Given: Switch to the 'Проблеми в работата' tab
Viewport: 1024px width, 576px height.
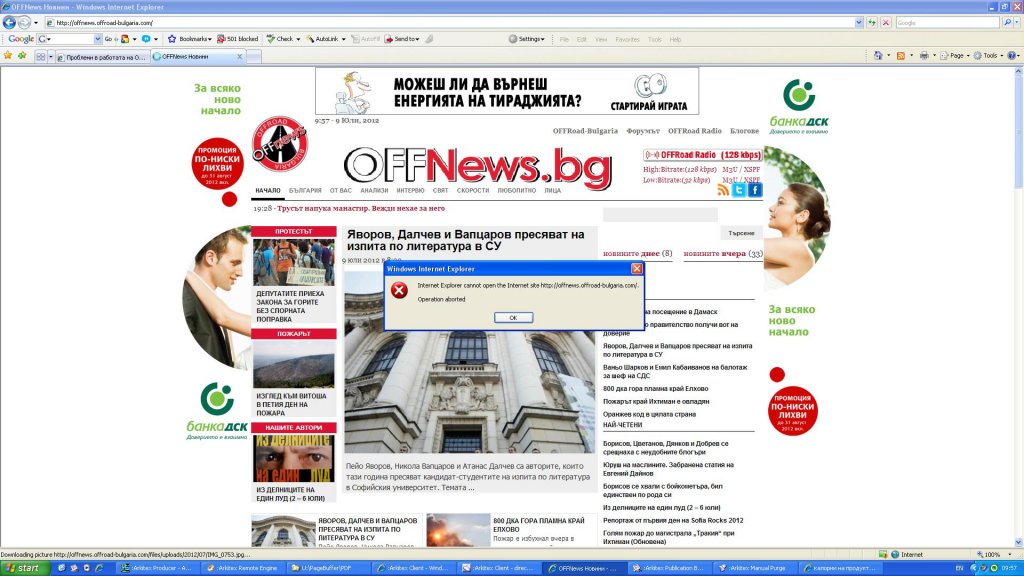Looking at the screenshot, I should pos(102,57).
